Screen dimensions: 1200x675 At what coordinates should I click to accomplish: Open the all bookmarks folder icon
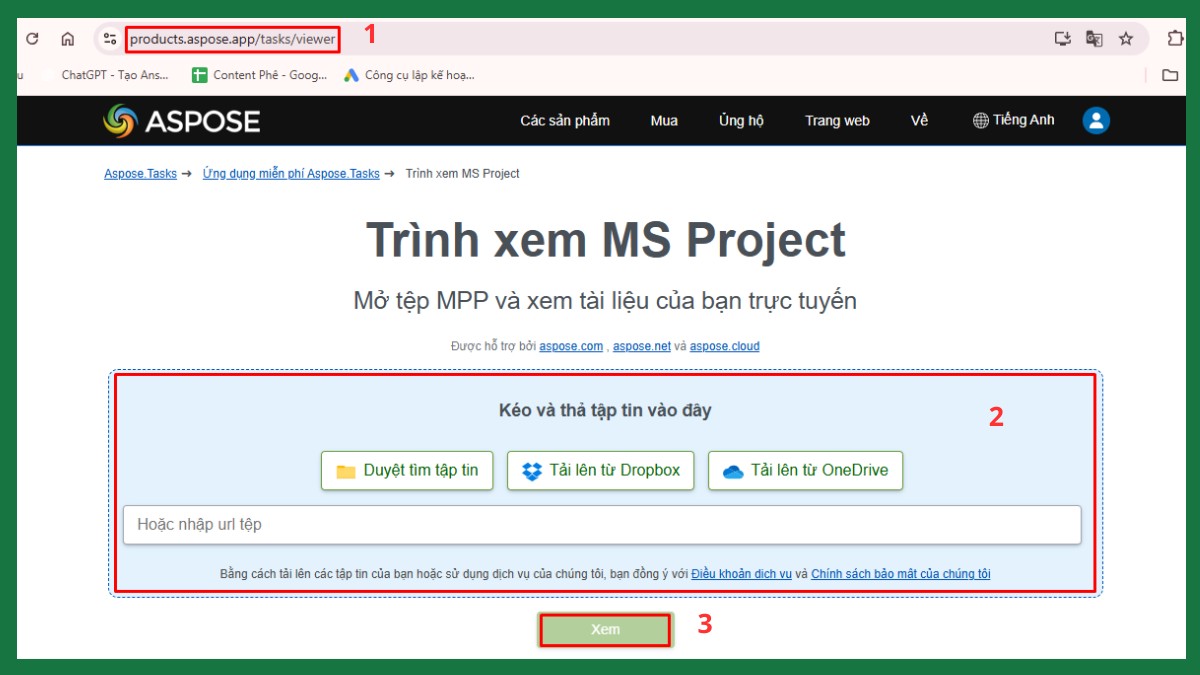(1170, 75)
